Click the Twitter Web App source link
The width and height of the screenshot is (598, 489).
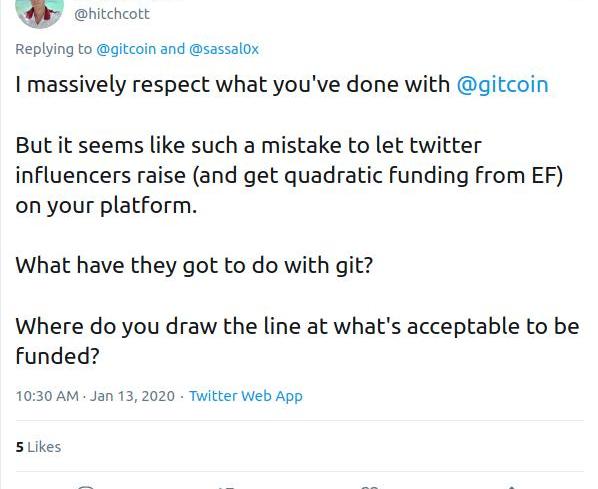point(246,396)
